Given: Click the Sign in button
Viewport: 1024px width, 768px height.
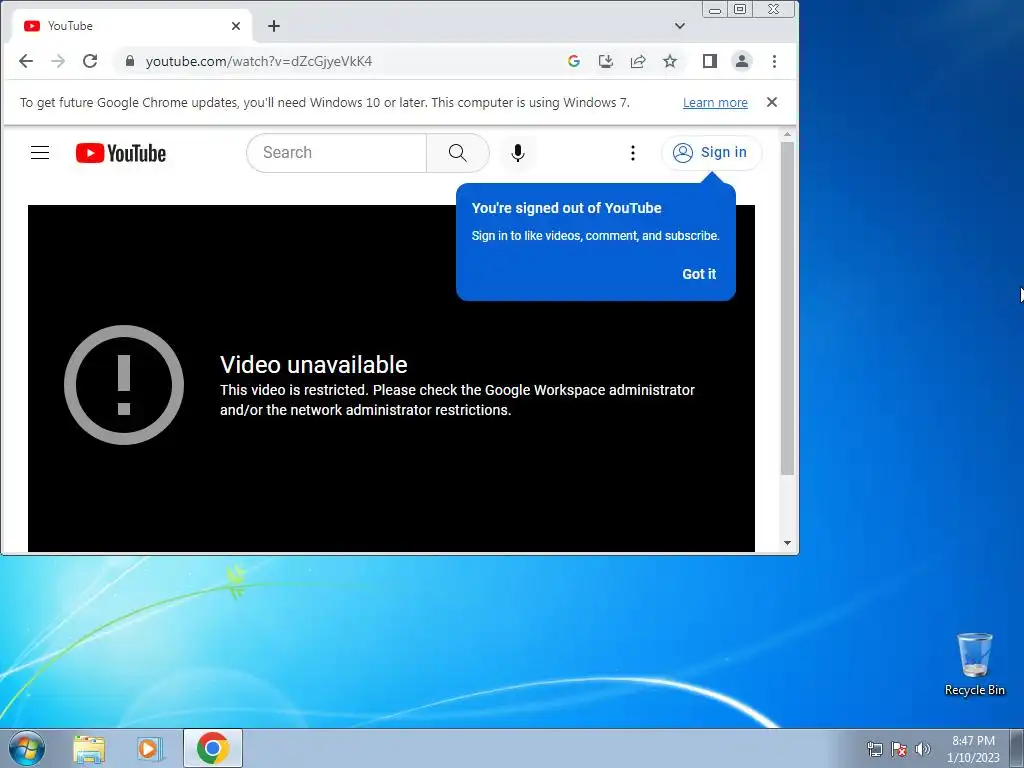Looking at the screenshot, I should click(711, 153).
